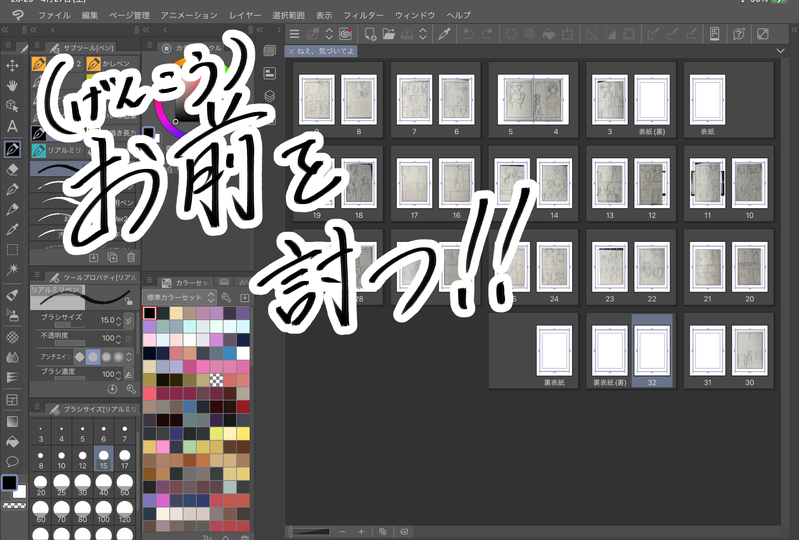
Task: Select the Blend tool
Action: click(12, 357)
